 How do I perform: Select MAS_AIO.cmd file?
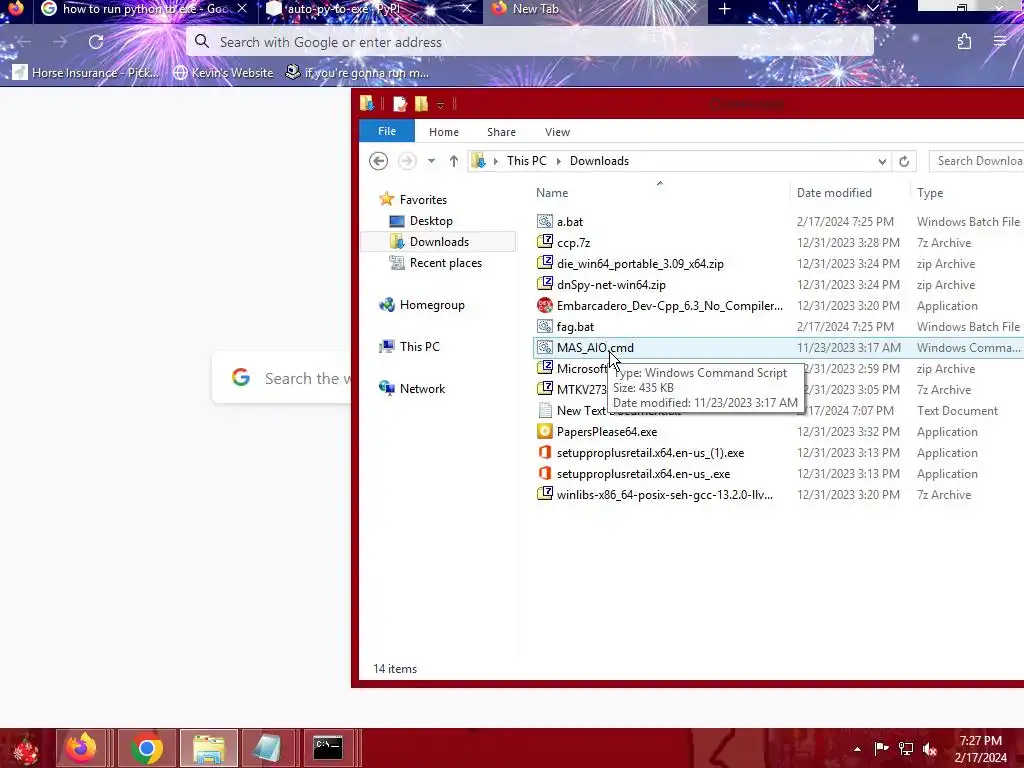pyautogui.click(x=595, y=347)
